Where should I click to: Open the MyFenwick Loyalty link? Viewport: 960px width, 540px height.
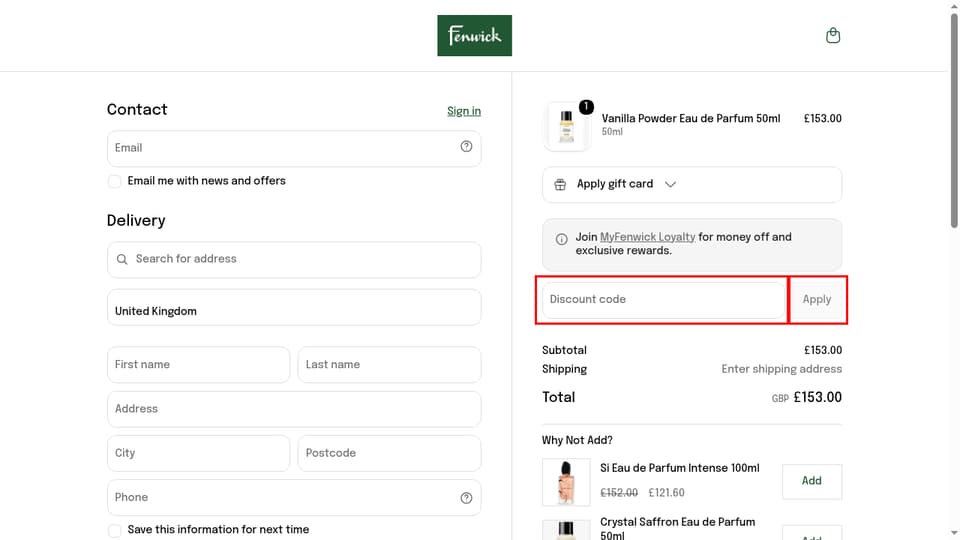[648, 237]
